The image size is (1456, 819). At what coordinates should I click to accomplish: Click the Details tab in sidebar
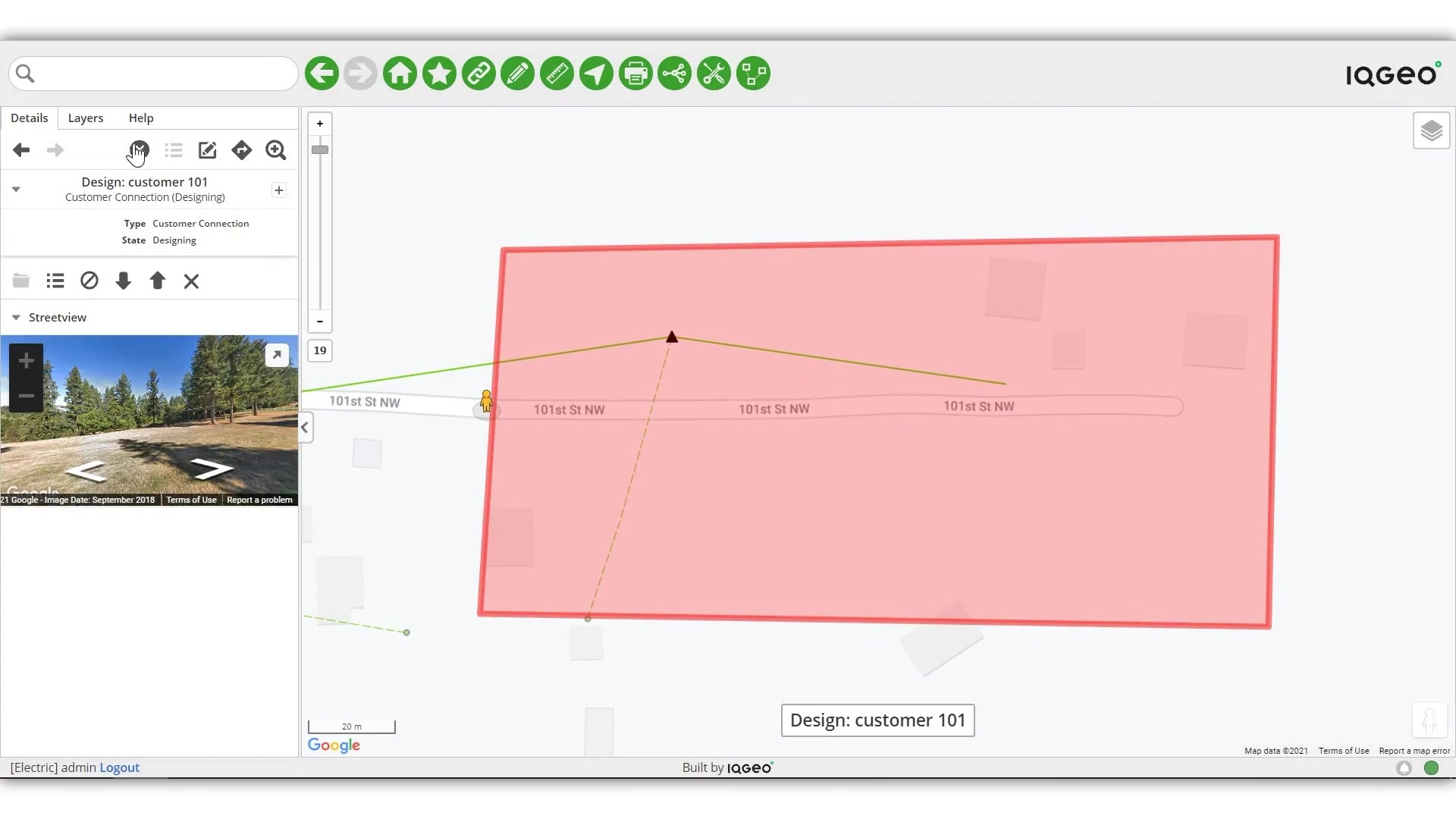coord(29,117)
